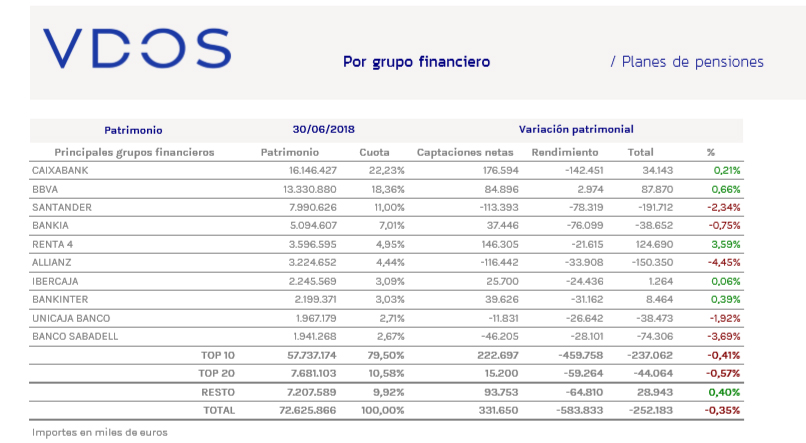Select the 'Por grupo financiero' heading

(x=416, y=62)
